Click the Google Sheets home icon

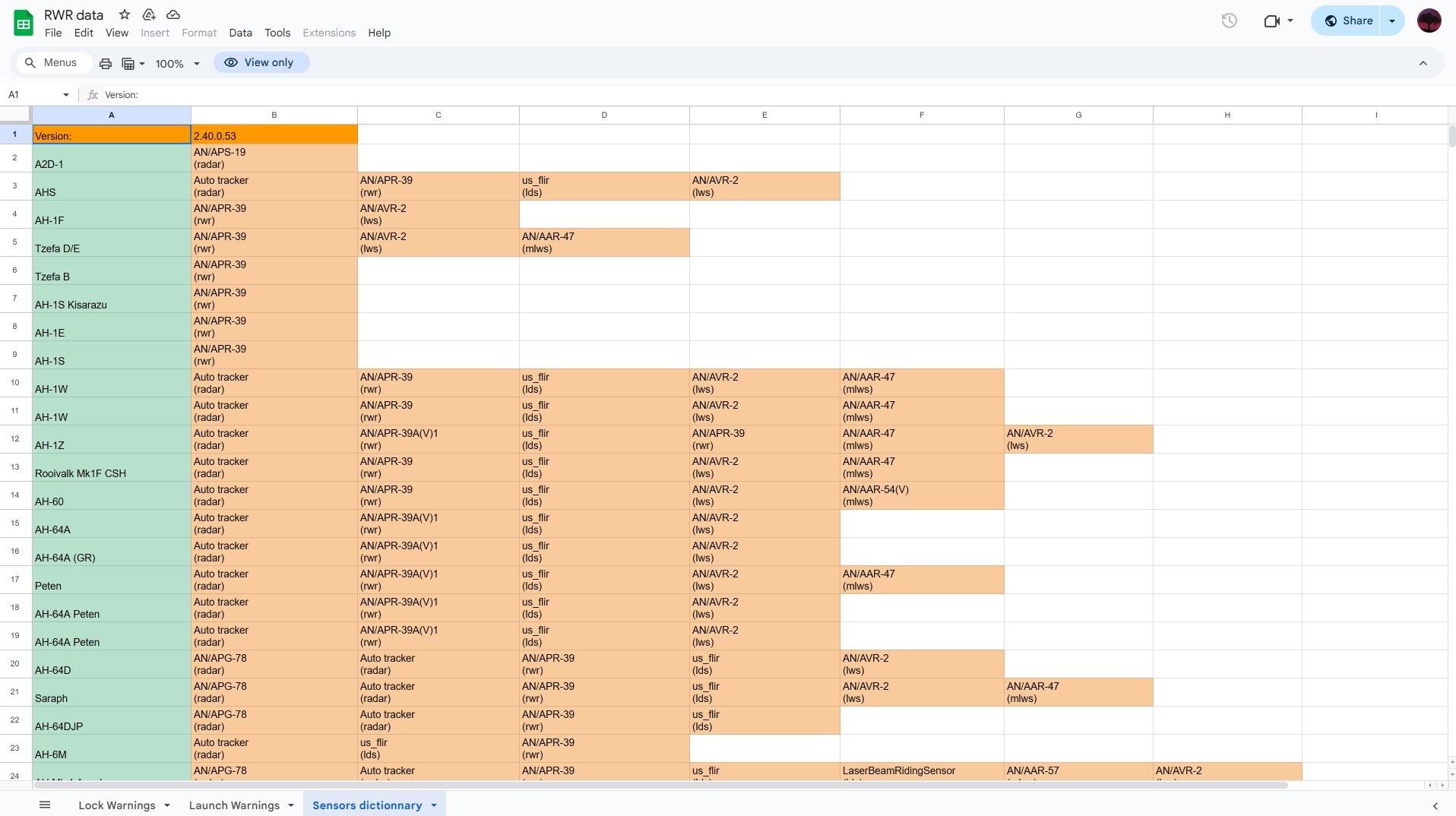point(24,23)
